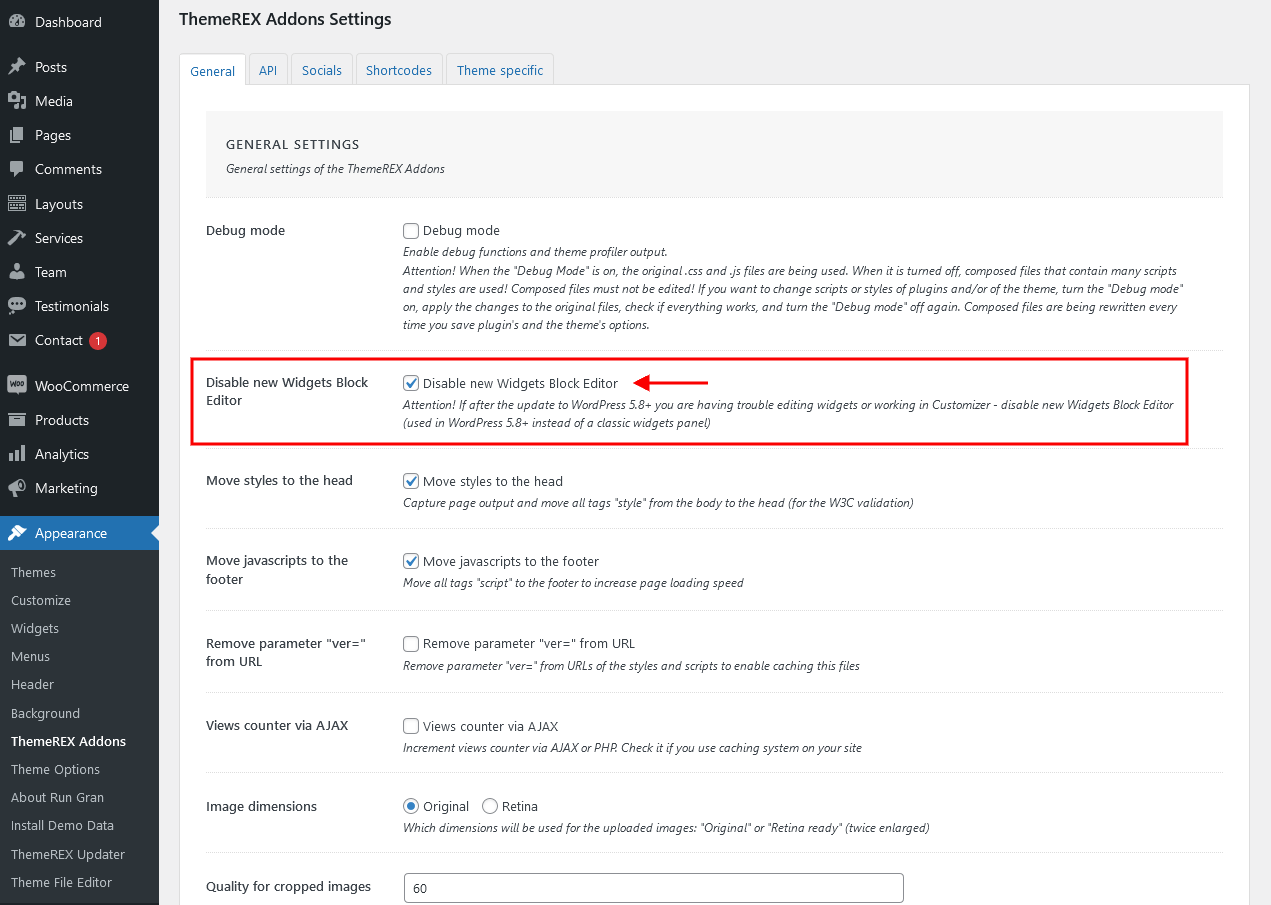Open the Theme specific tab
Image resolution: width=1271 pixels, height=905 pixels.
point(500,70)
